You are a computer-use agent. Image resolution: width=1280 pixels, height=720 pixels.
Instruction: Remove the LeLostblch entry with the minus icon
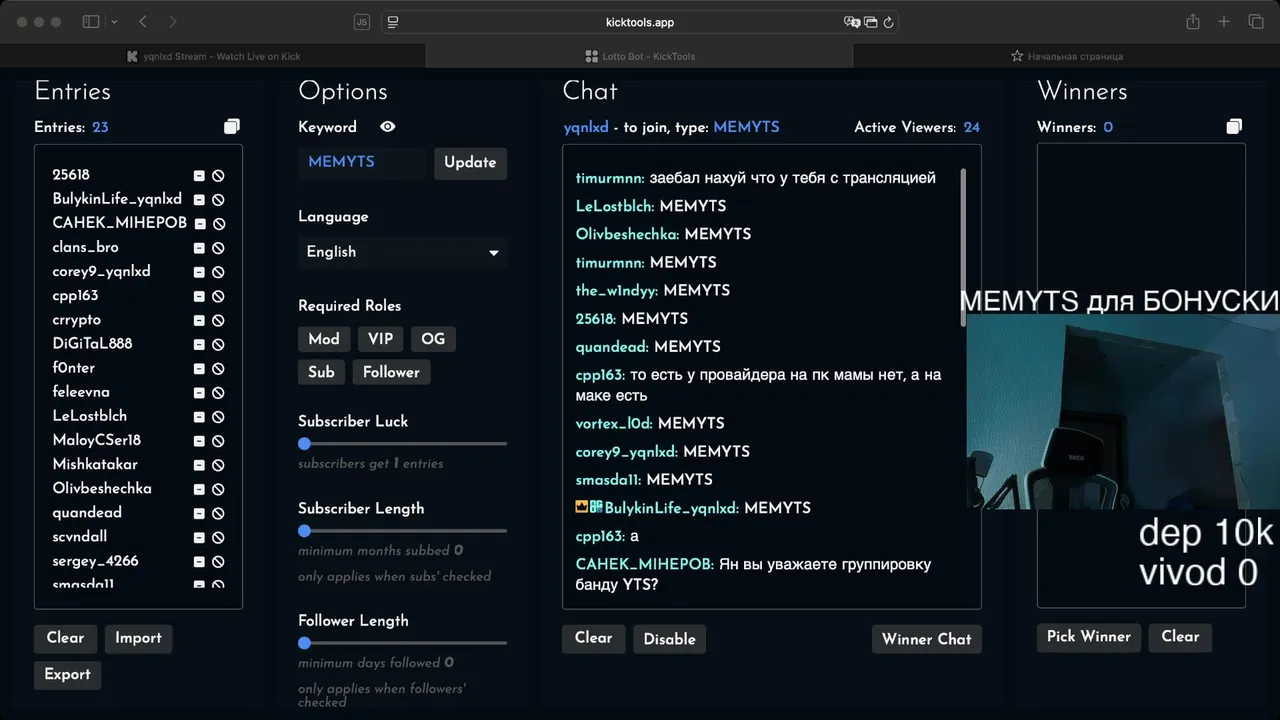[x=199, y=417]
